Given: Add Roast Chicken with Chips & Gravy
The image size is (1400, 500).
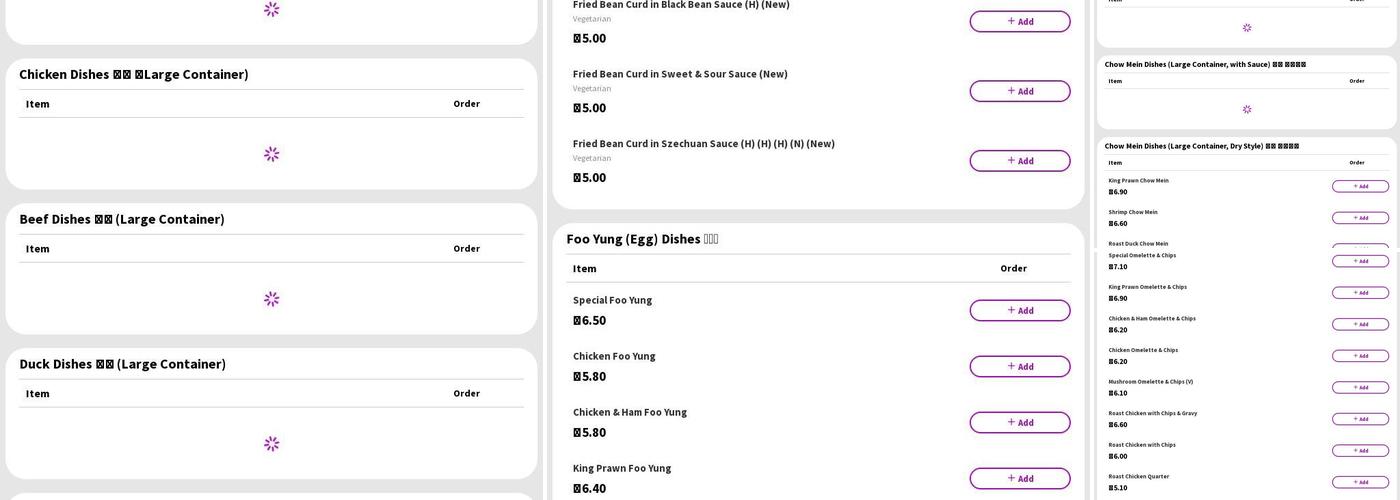Looking at the screenshot, I should pyautogui.click(x=1360, y=419).
